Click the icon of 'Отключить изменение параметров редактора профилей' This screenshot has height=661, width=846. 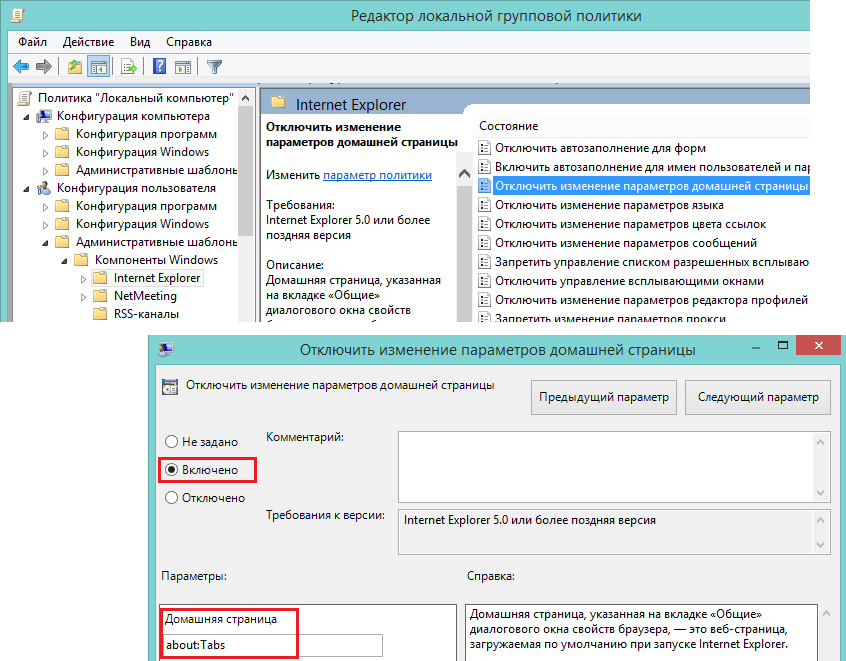pos(485,300)
